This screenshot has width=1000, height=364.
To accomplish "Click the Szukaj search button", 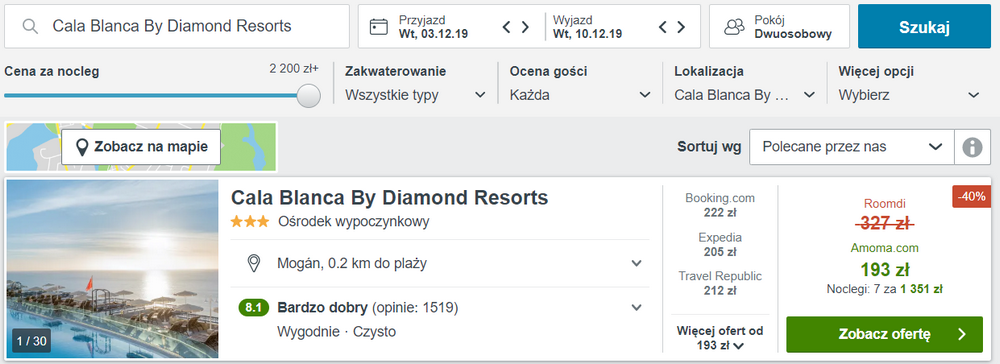I will (x=924, y=27).
